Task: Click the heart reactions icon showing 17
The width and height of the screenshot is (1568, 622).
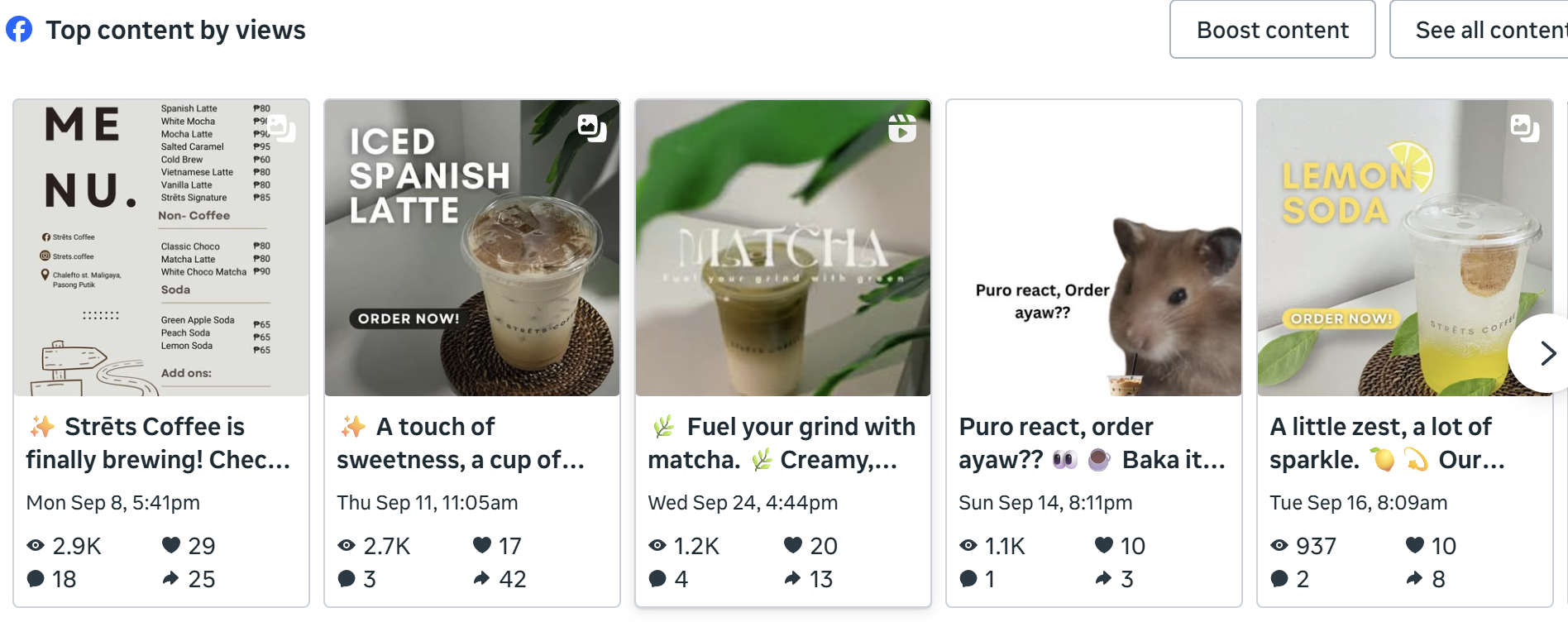Action: (x=482, y=545)
